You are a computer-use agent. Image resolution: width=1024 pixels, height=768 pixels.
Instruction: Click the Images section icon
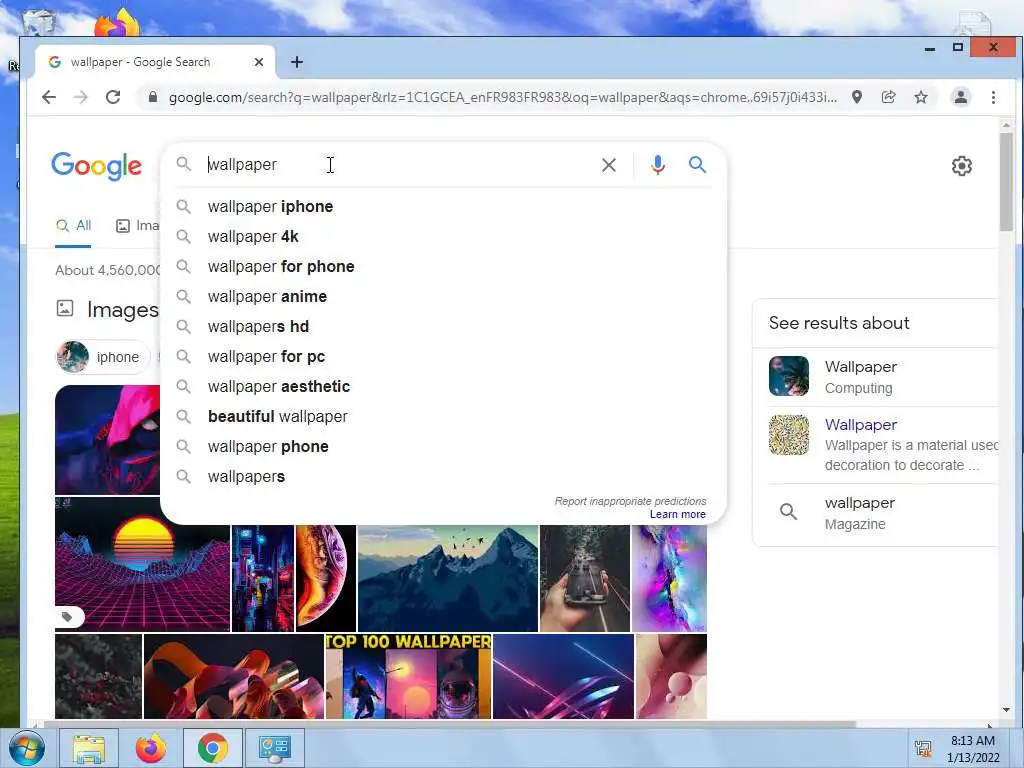(65, 308)
